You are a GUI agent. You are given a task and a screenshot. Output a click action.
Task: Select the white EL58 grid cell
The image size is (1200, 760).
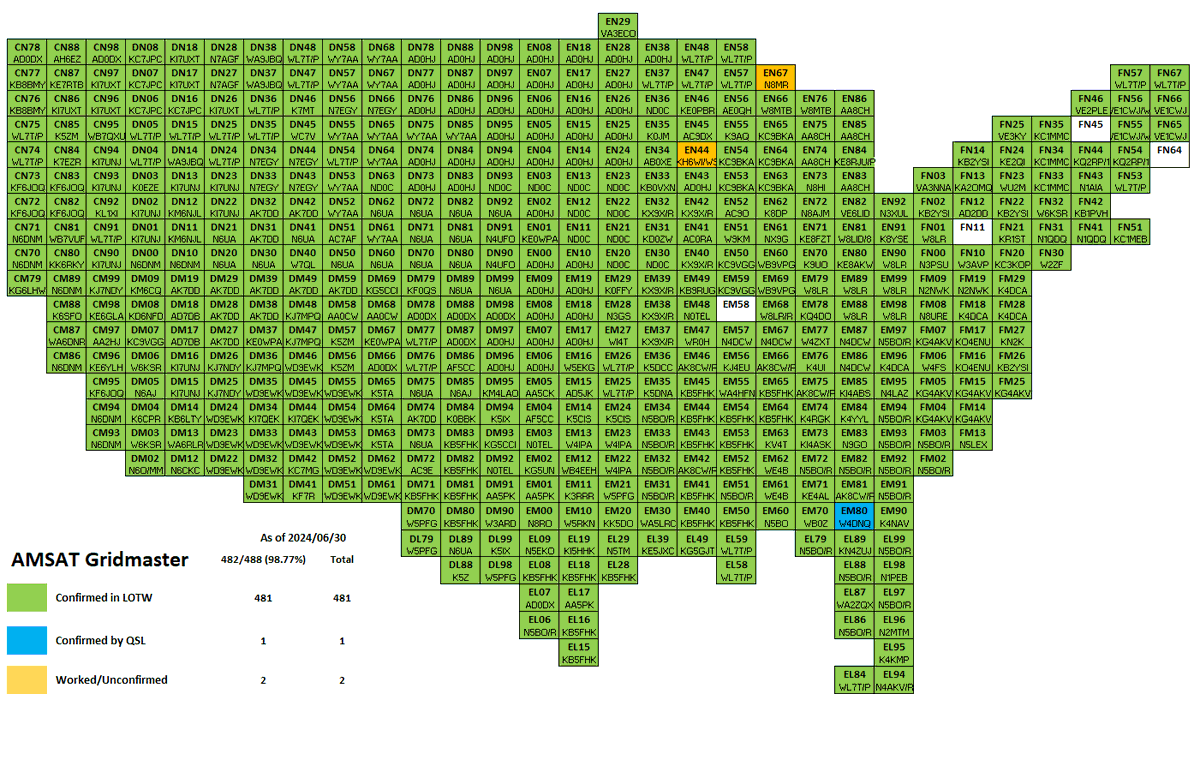(x=736, y=568)
